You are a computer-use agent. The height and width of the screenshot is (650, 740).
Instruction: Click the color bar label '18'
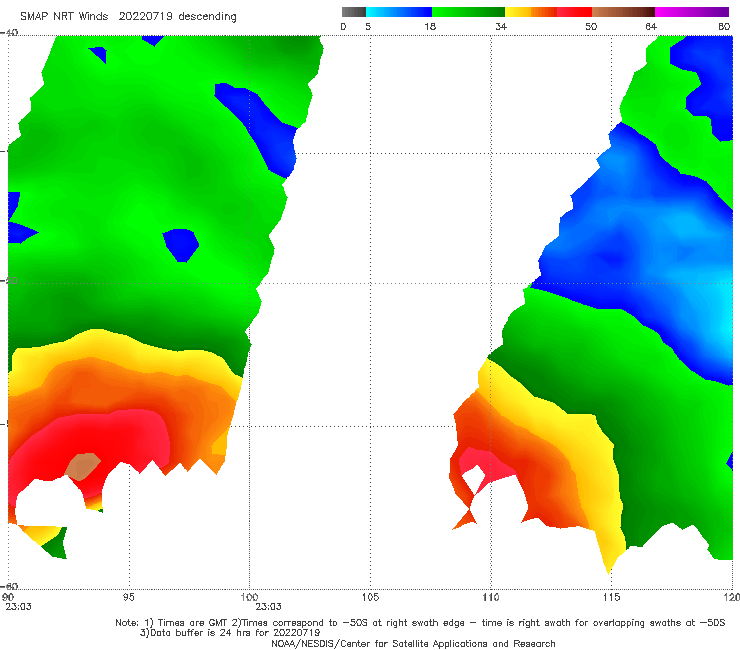(x=430, y=26)
